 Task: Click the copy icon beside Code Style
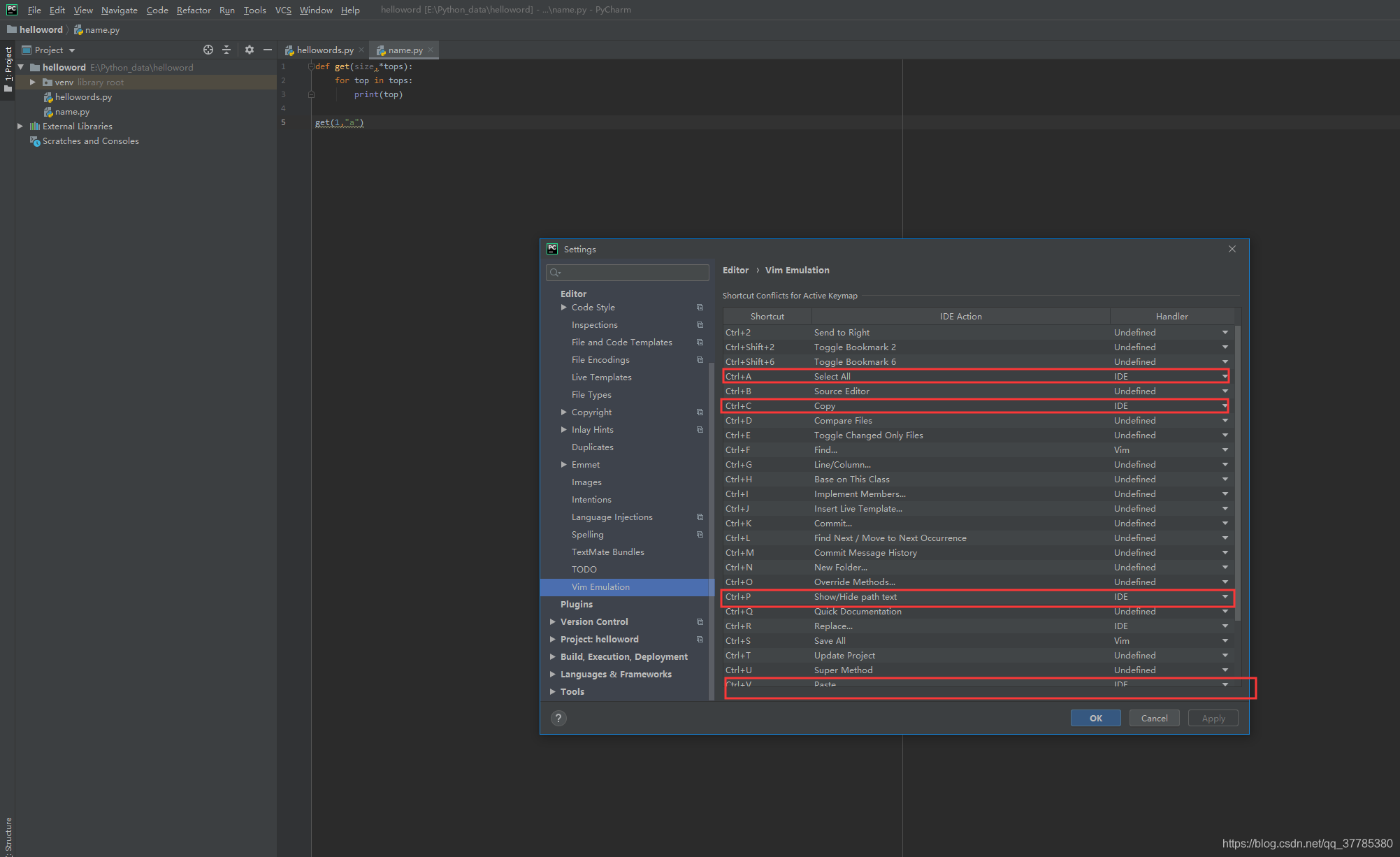coord(700,308)
